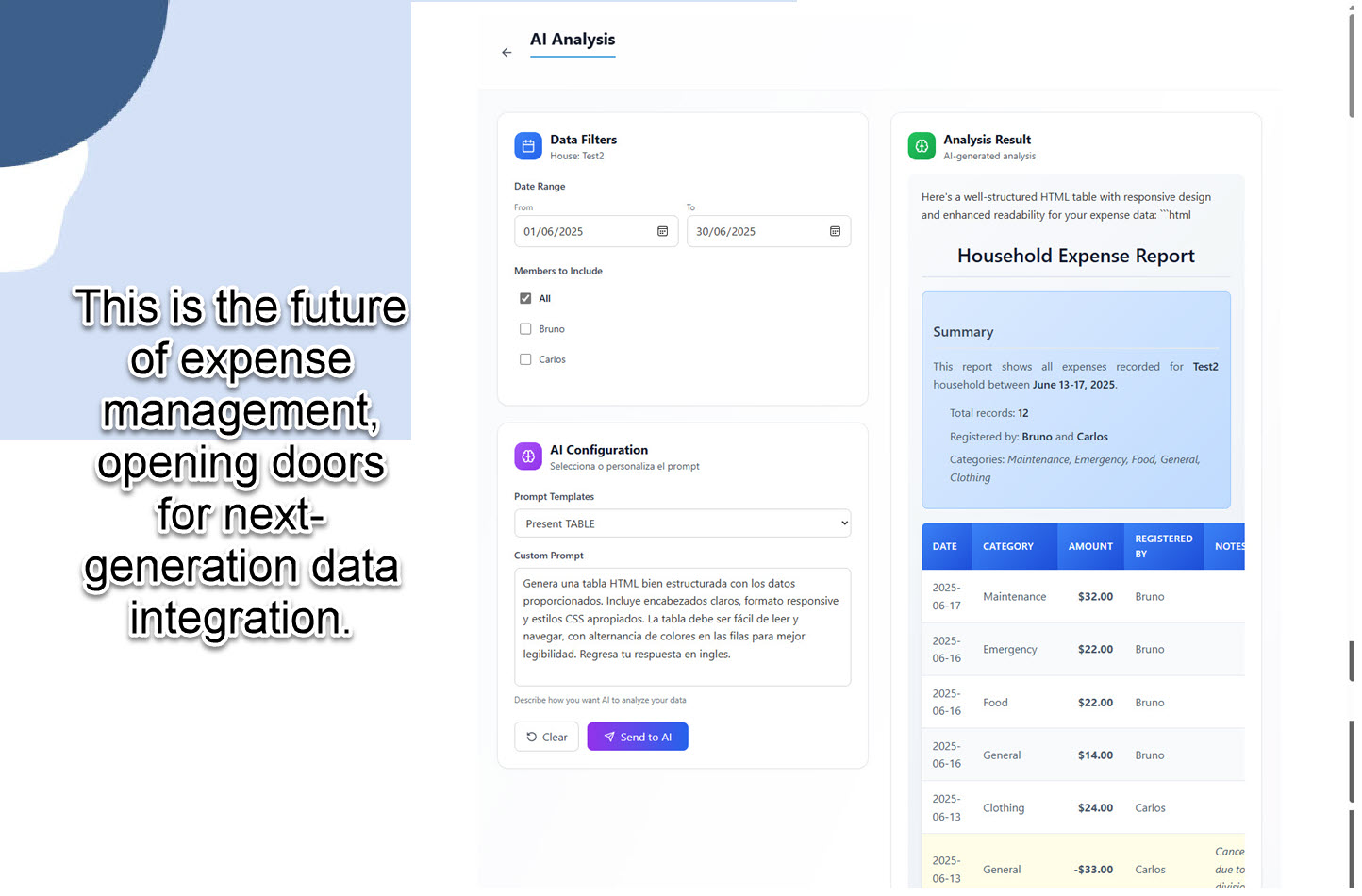Click the 2025-06-17 date cell

pos(947,597)
